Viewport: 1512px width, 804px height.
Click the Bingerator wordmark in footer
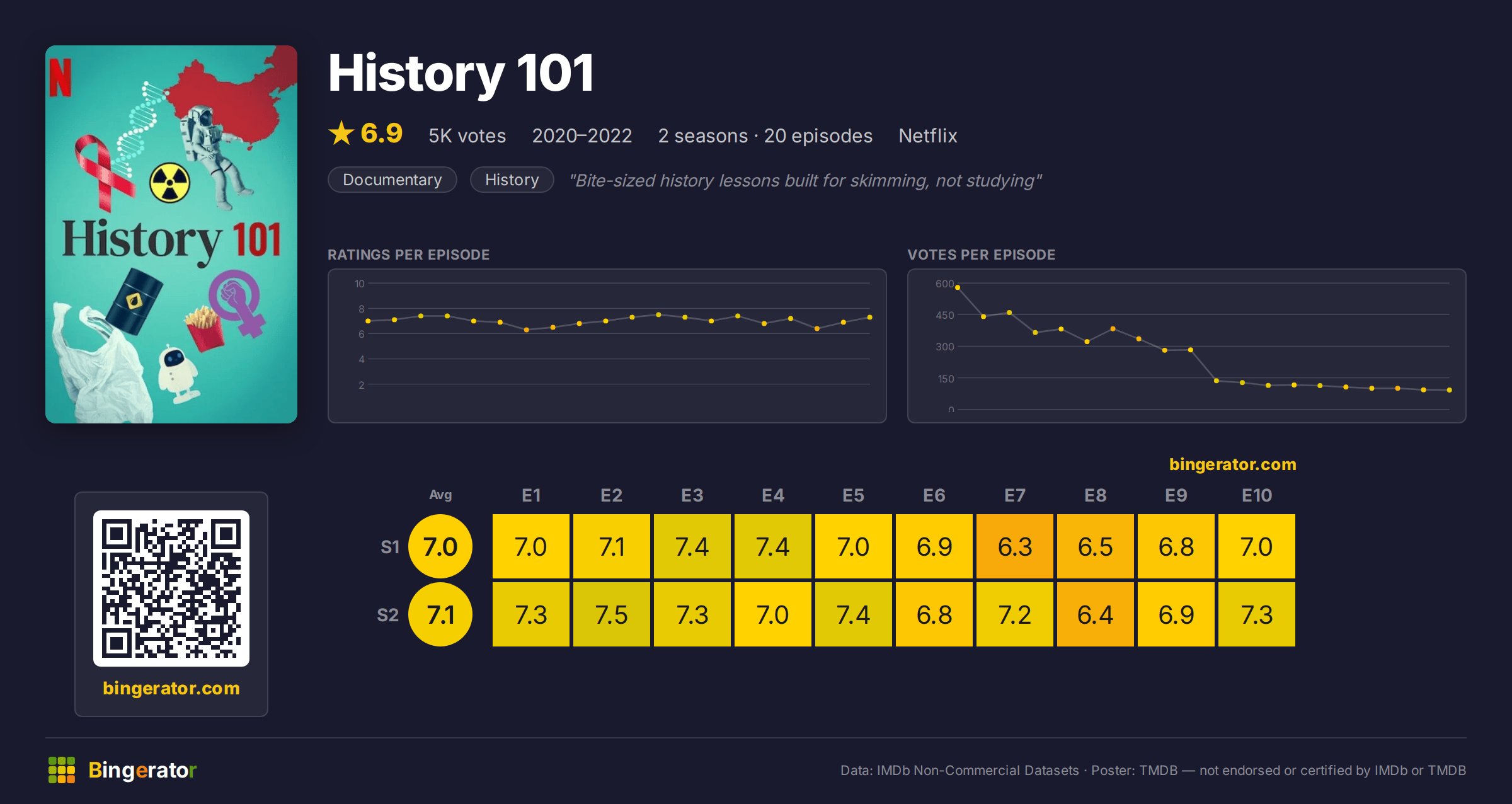(142, 770)
